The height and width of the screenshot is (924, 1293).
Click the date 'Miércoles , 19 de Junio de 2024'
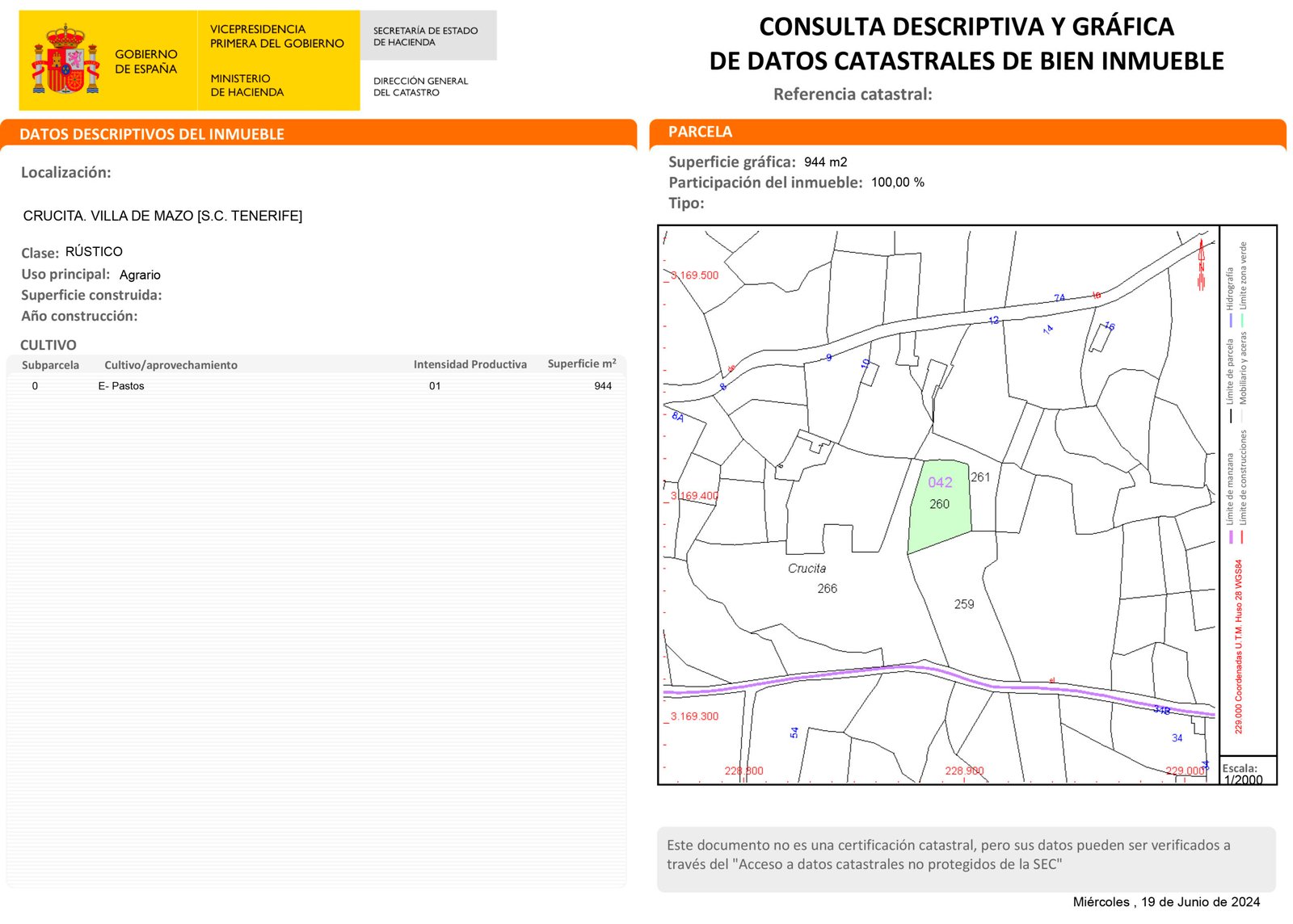(x=1166, y=902)
